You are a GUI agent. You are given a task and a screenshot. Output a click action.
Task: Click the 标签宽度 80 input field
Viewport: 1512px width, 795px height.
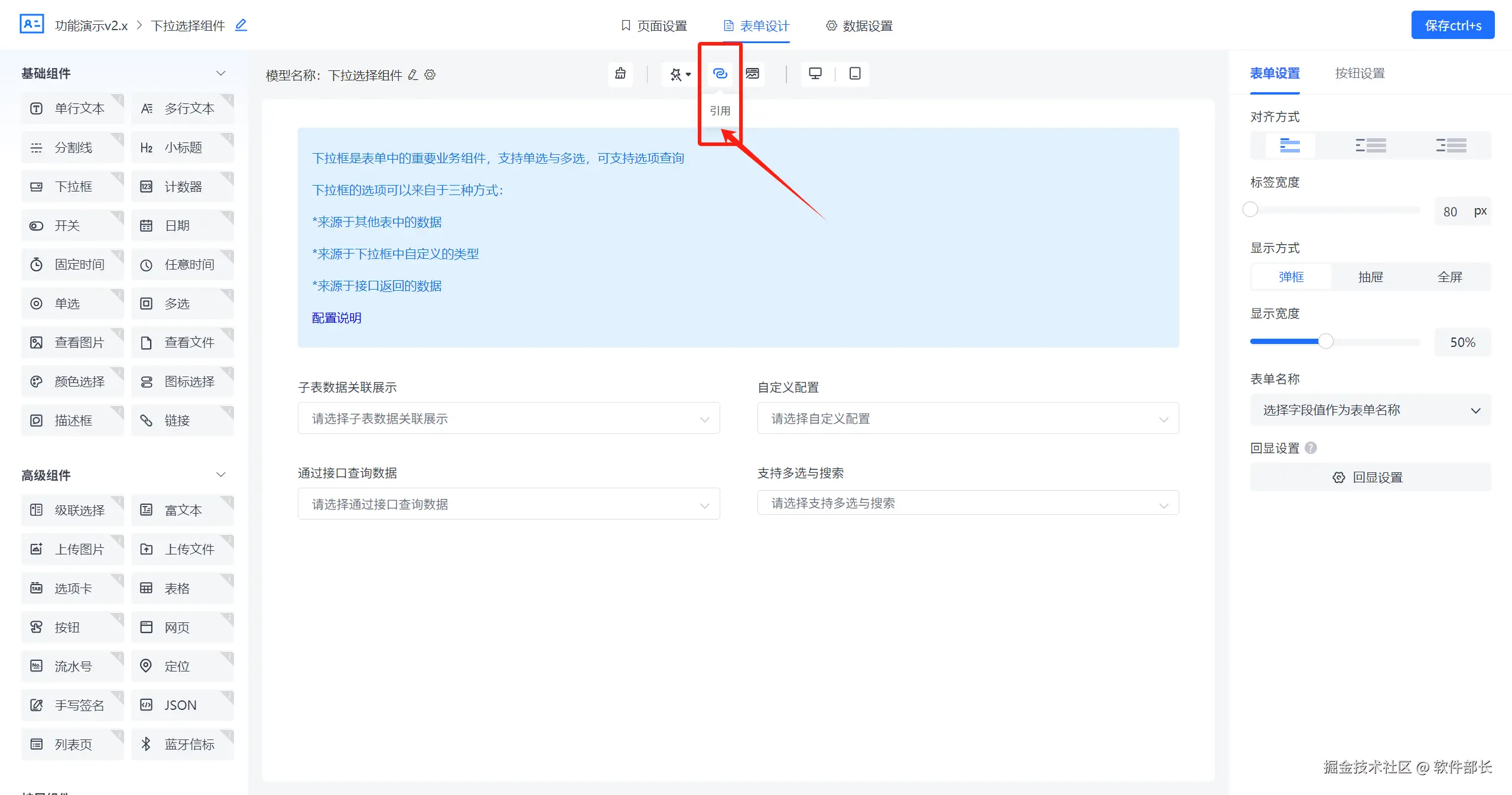(1449, 212)
